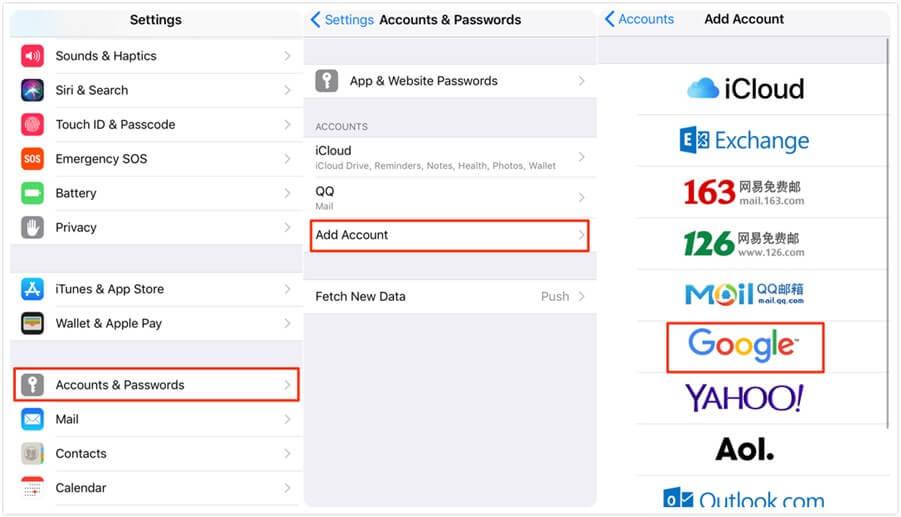
Task: Open the Mail settings row
Action: (x=157, y=419)
